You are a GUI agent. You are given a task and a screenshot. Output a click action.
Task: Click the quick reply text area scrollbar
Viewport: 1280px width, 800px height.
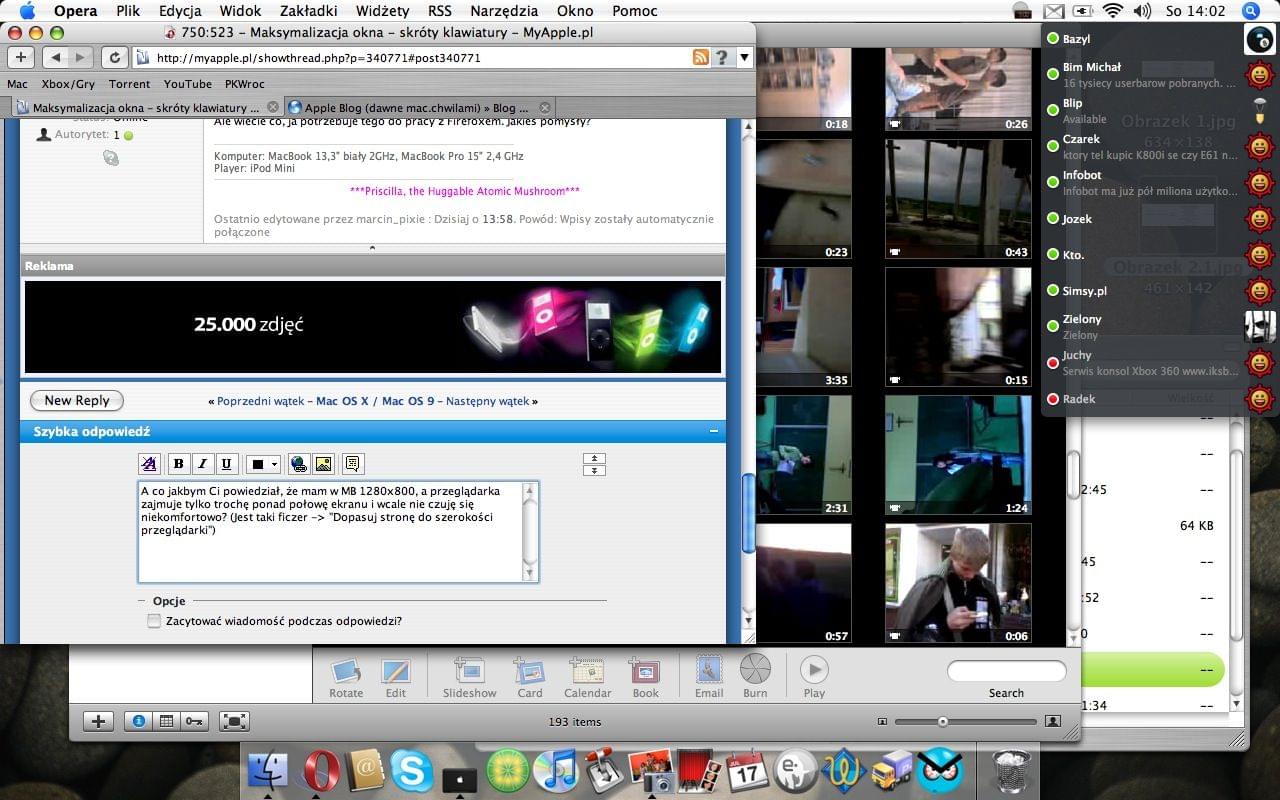(x=530, y=532)
